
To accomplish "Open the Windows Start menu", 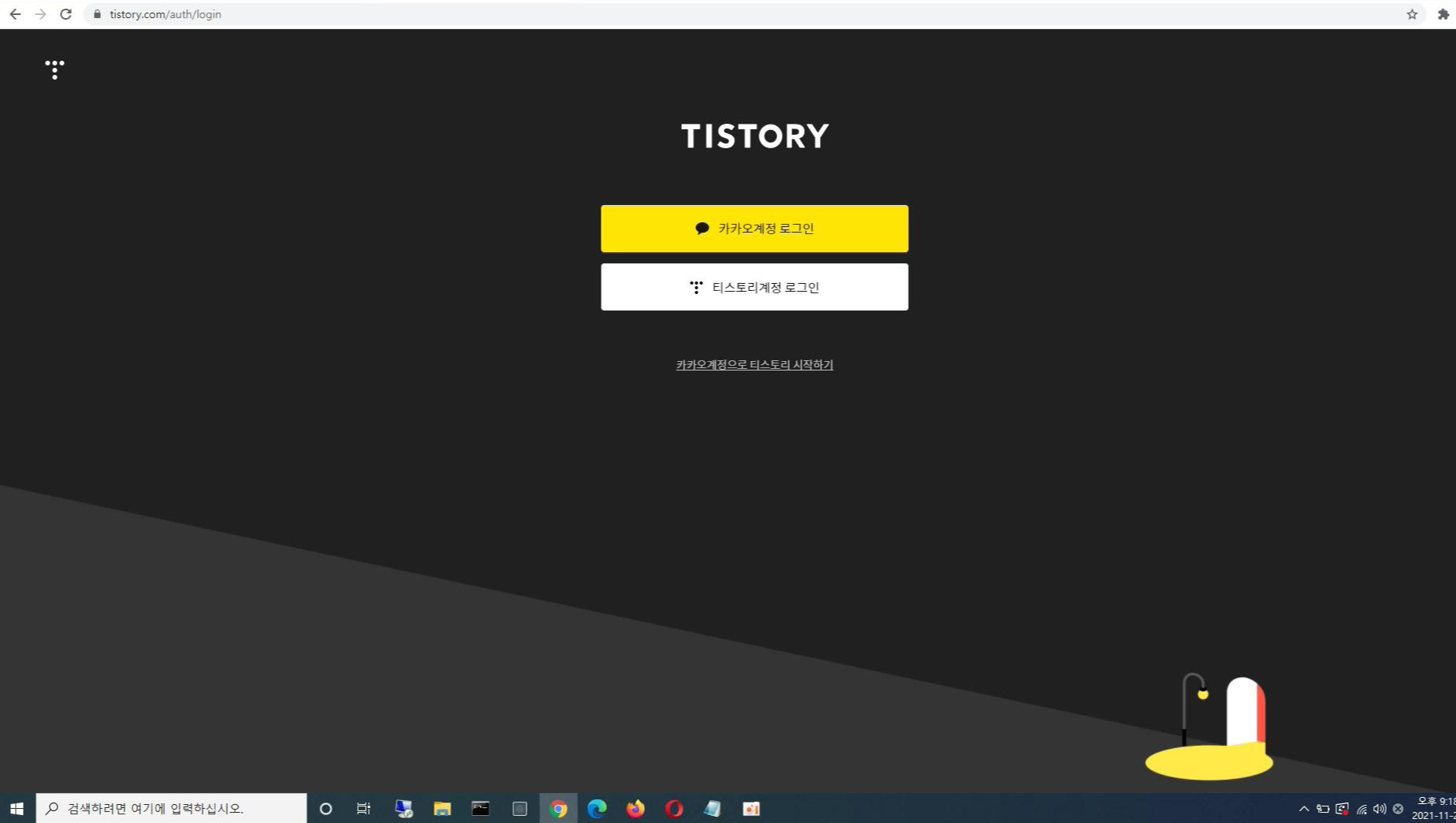I will coord(17,808).
